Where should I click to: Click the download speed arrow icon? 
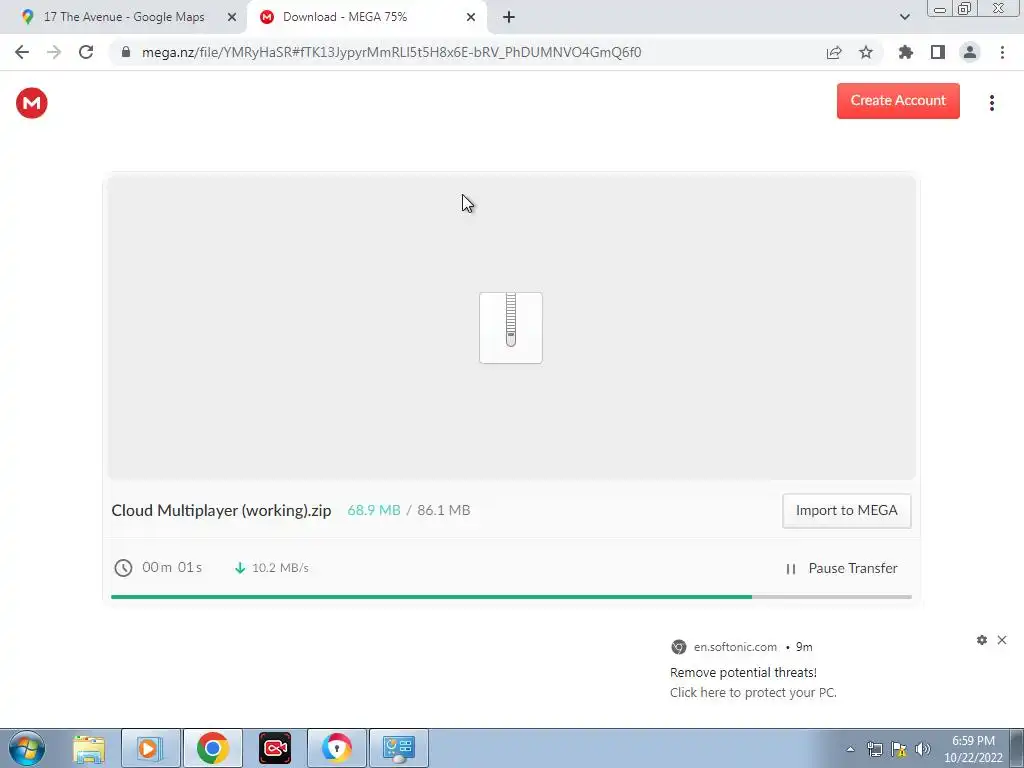click(240, 568)
